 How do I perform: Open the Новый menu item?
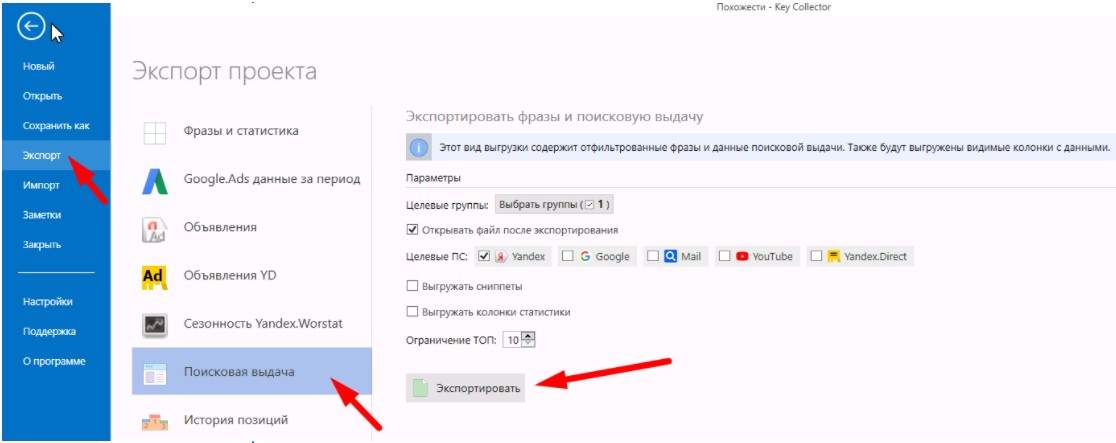click(x=39, y=66)
